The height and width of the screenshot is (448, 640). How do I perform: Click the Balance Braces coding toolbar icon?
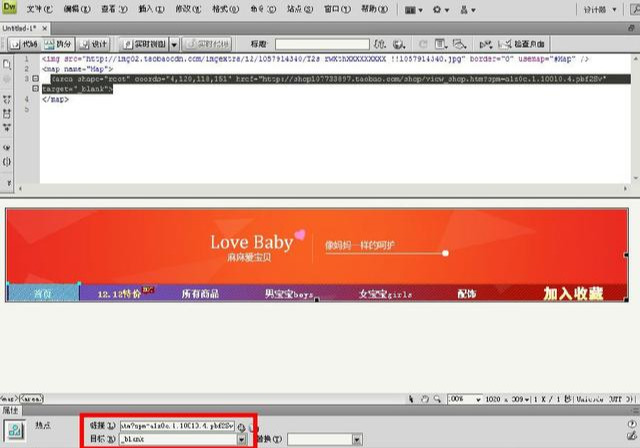[7, 162]
